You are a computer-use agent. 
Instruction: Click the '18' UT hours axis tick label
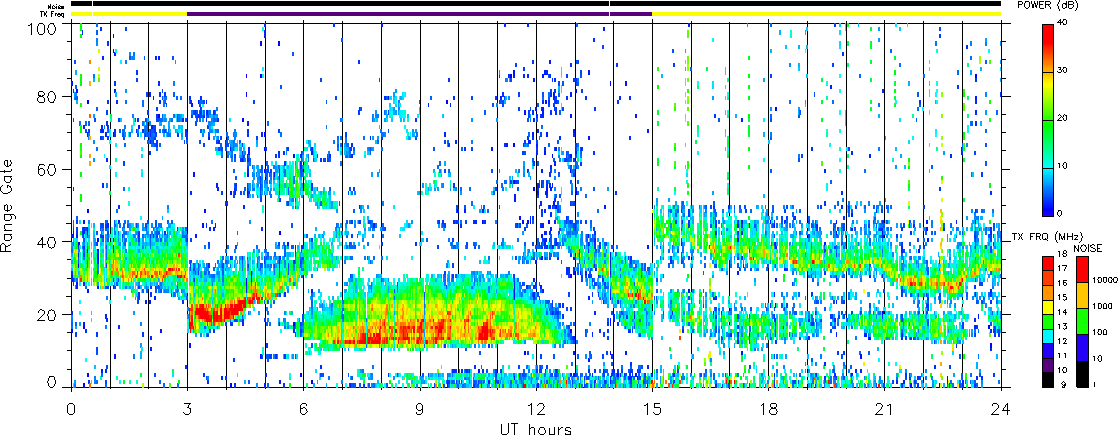769,409
